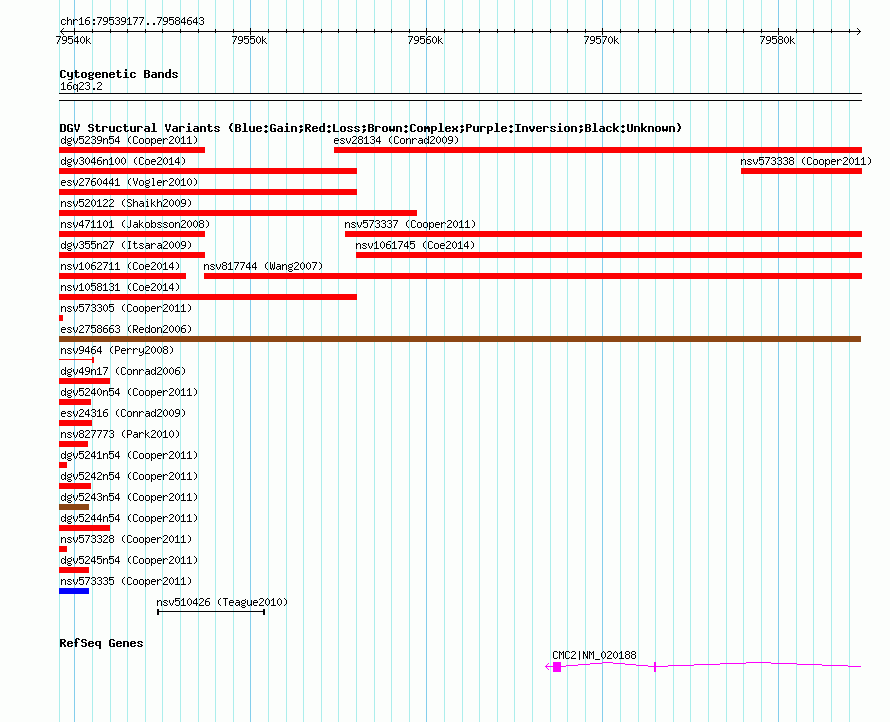
Task: Select nsv1061745 (Coe2014) variant label
Action: 415,245
